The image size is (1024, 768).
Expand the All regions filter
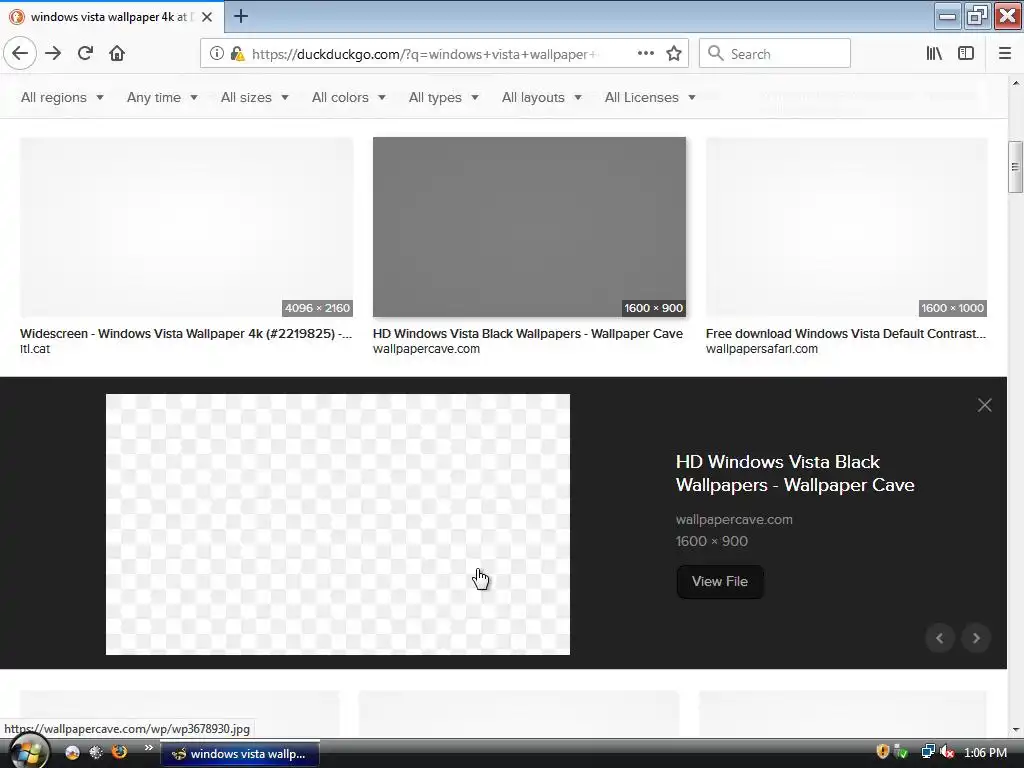click(x=62, y=97)
